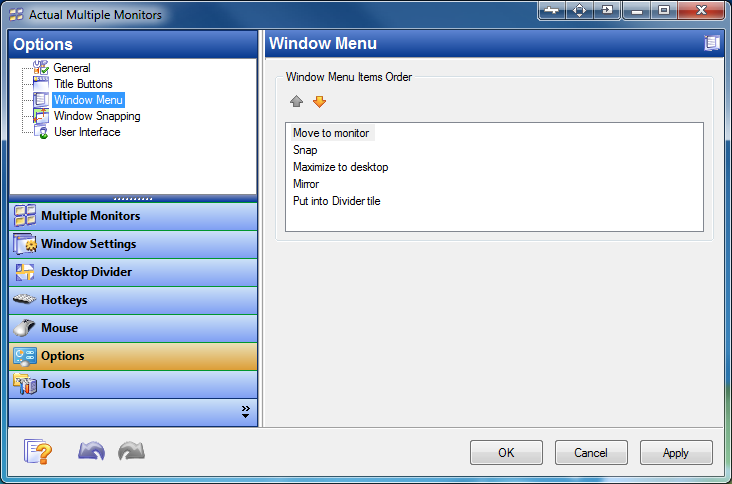Open the Hotkeys section
Screen dimensions: 732x484
pos(133,300)
